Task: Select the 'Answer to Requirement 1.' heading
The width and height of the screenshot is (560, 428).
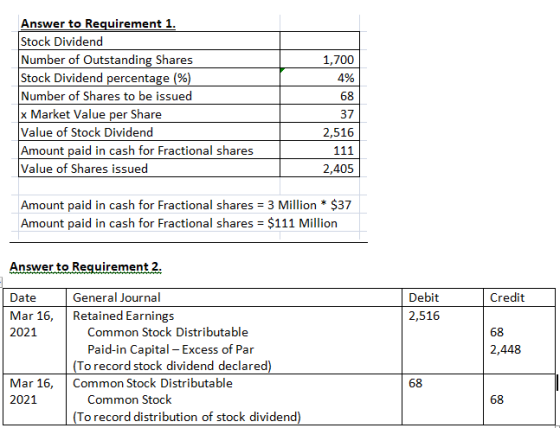Action: 98,24
